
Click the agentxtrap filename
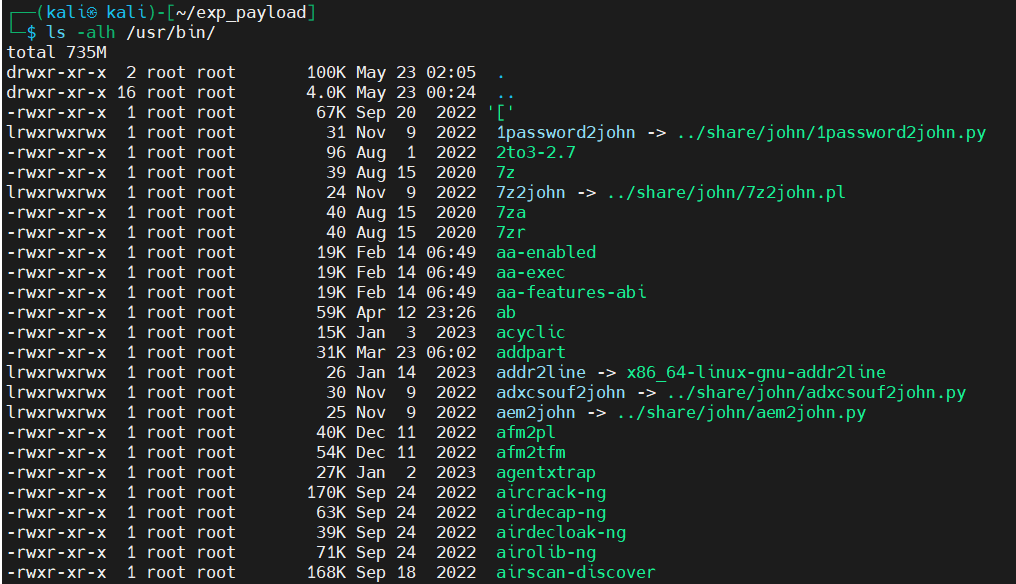[x=546, y=472]
